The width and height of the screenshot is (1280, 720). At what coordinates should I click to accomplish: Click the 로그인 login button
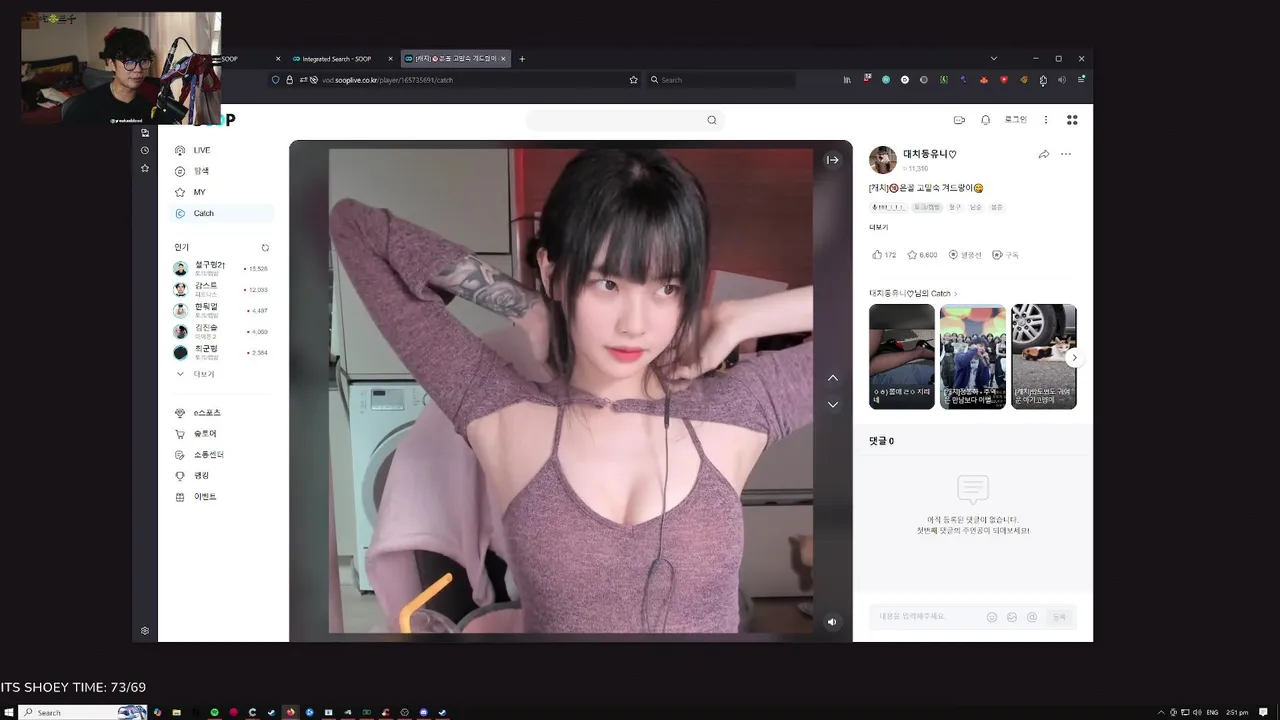click(1016, 120)
